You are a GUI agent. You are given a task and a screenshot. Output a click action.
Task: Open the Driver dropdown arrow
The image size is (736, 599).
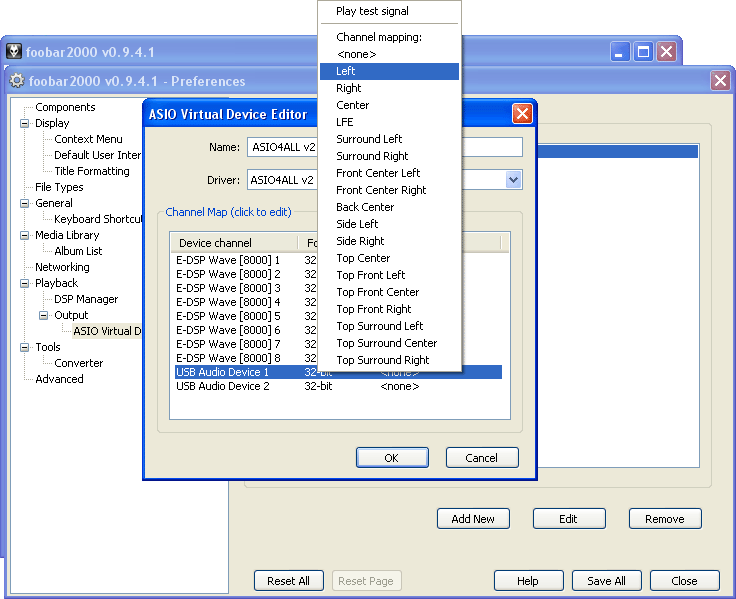coord(514,179)
